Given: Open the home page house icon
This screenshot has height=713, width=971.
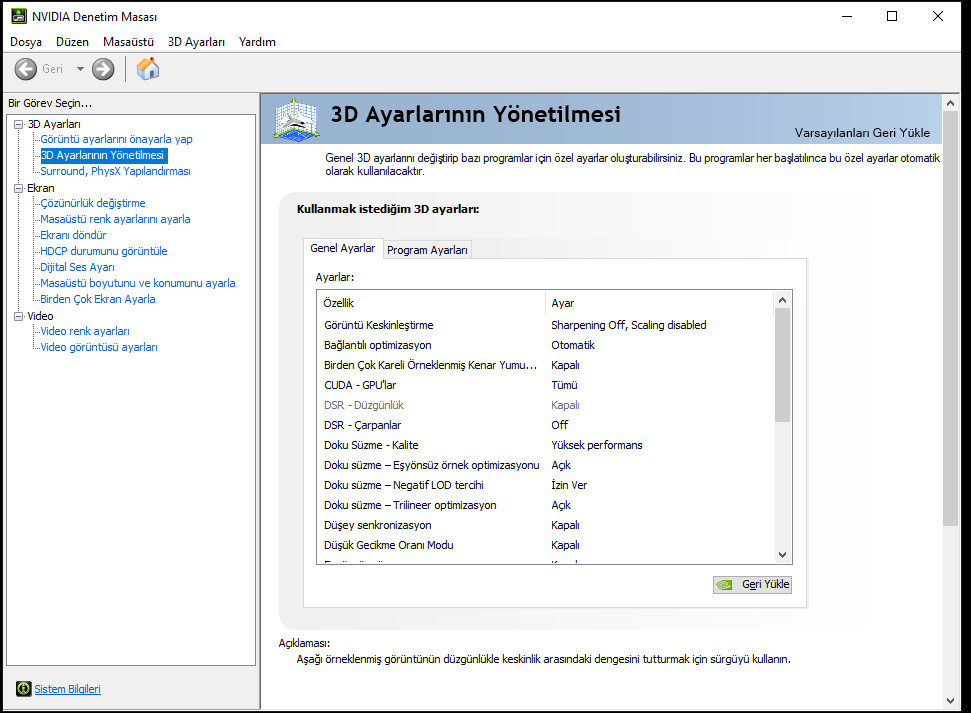Looking at the screenshot, I should 148,69.
